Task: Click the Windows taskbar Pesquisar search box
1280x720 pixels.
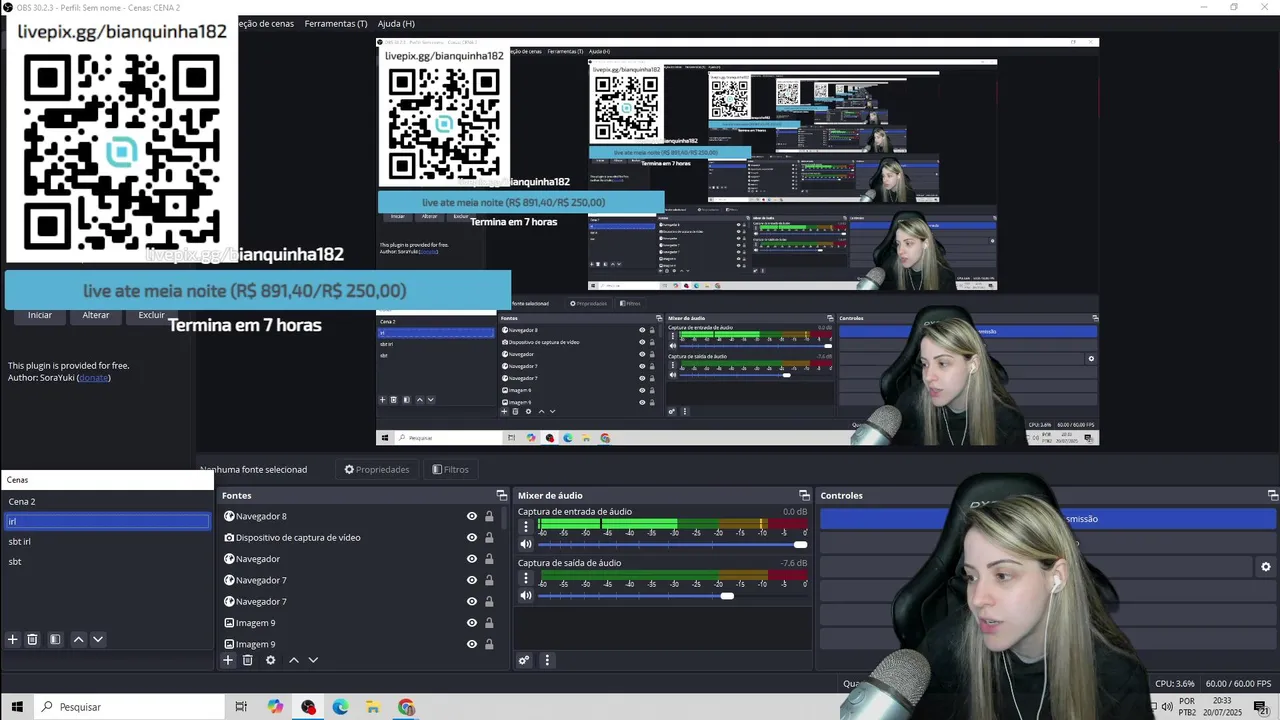Action: point(128,707)
